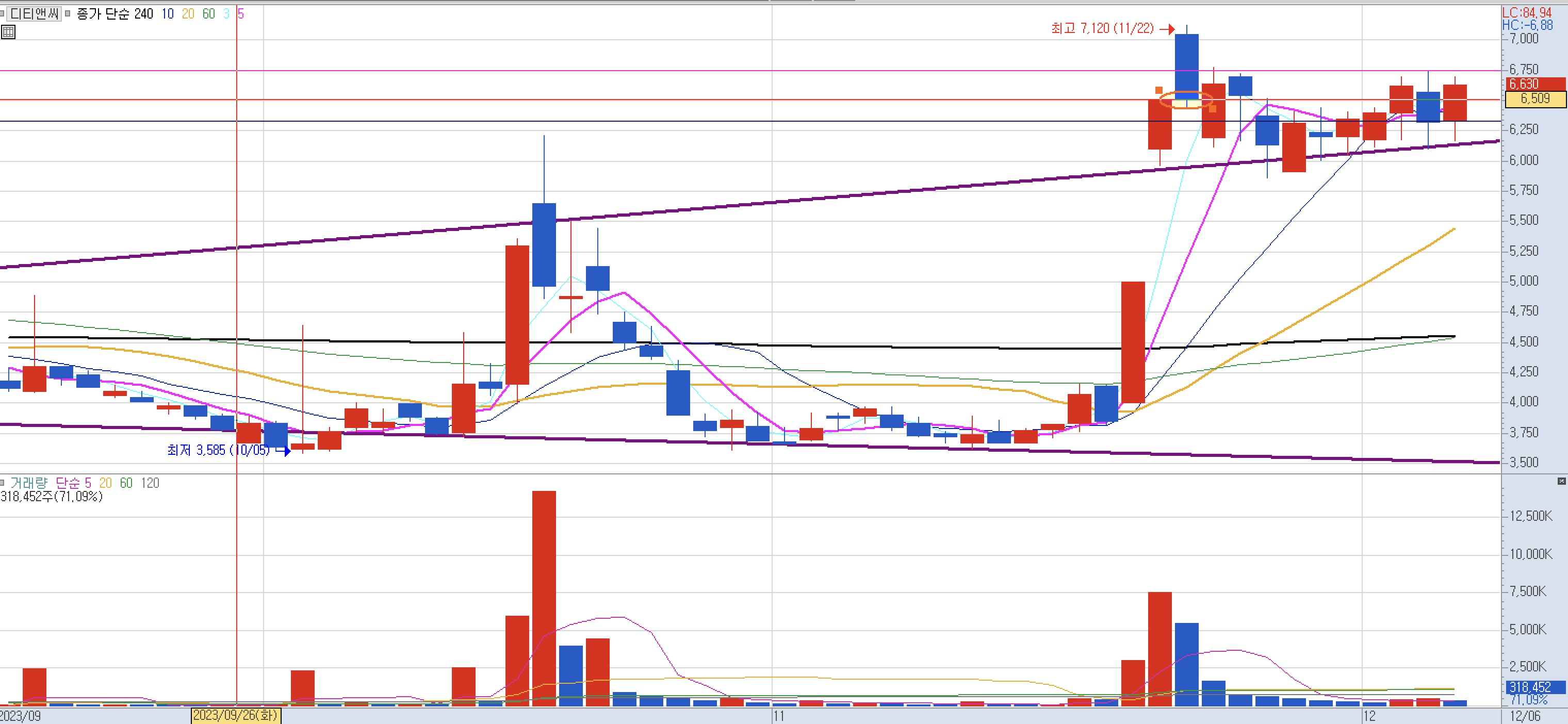Toggle the square marker before 거래량 label
This screenshot has width=1568, height=724.
3,483
